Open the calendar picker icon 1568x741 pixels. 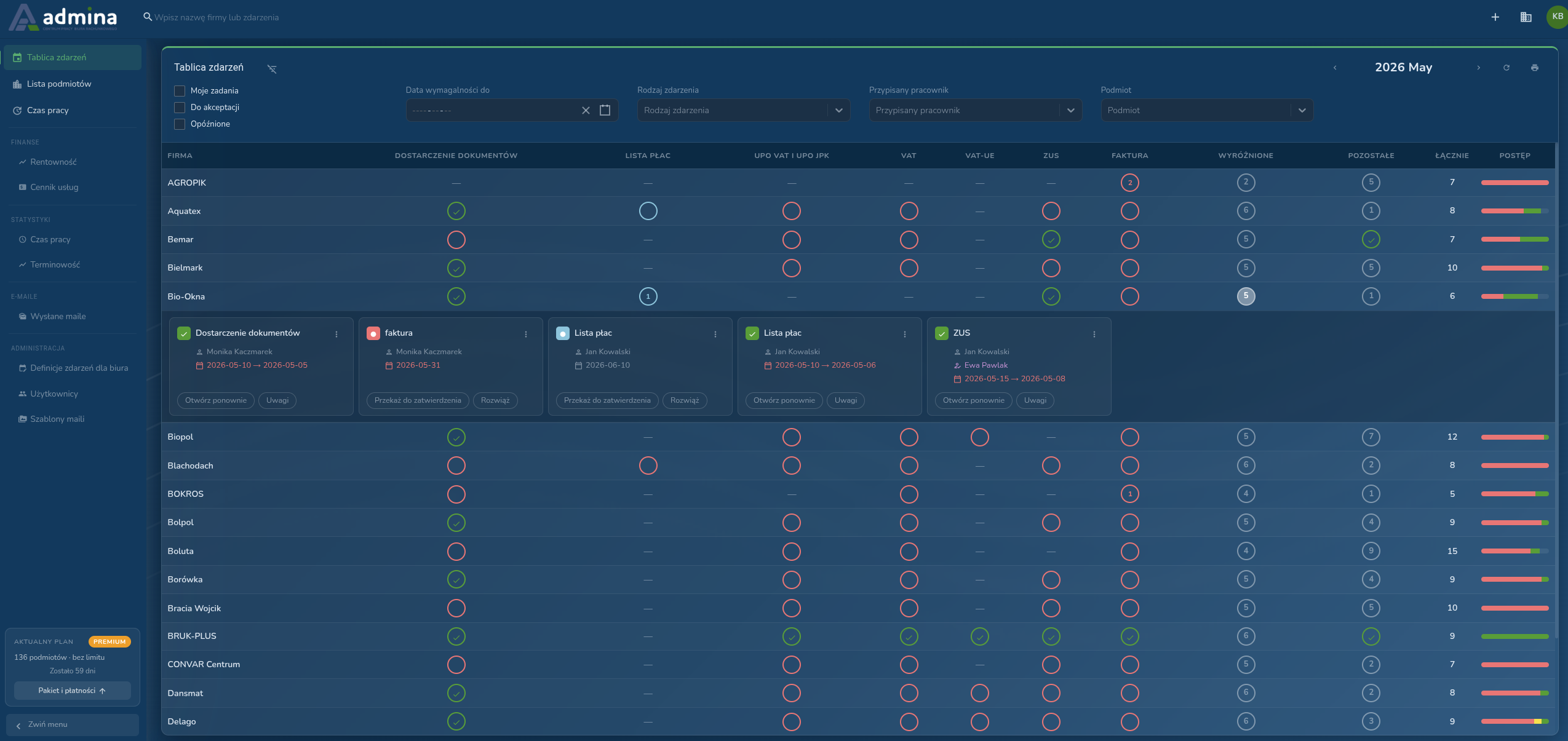coord(605,110)
